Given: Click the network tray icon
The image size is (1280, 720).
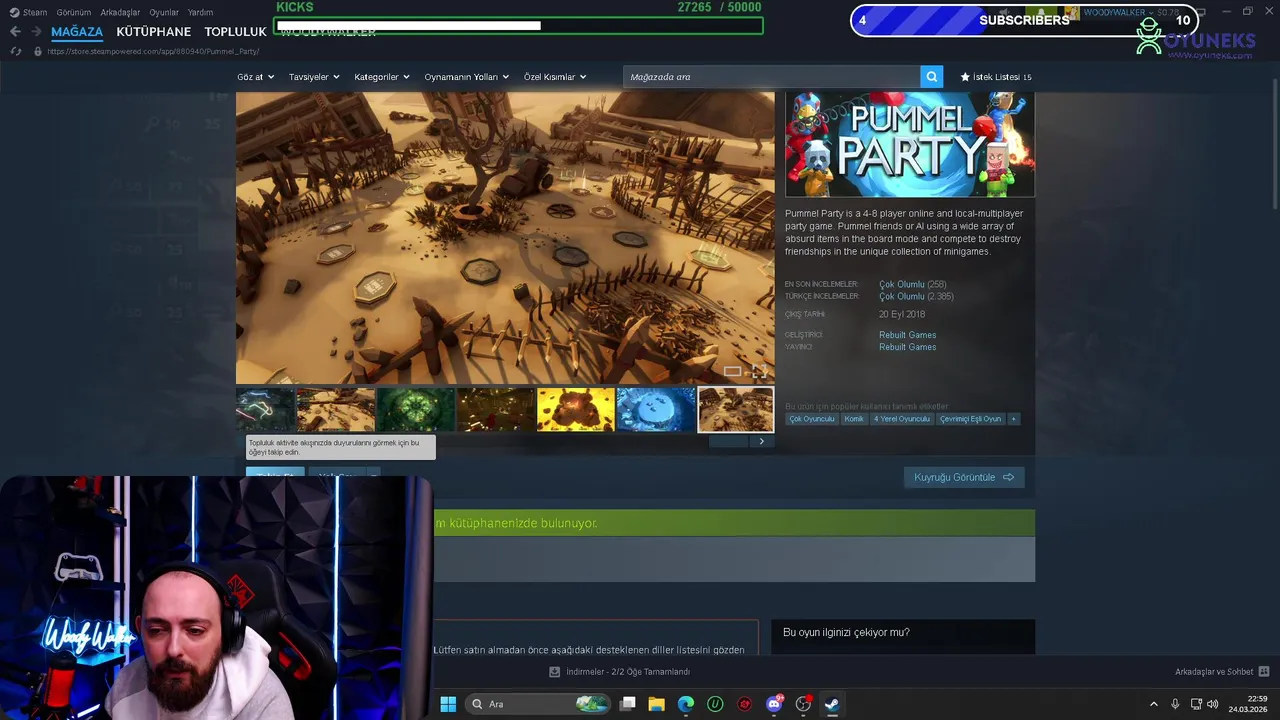Looking at the screenshot, I should (1196, 704).
